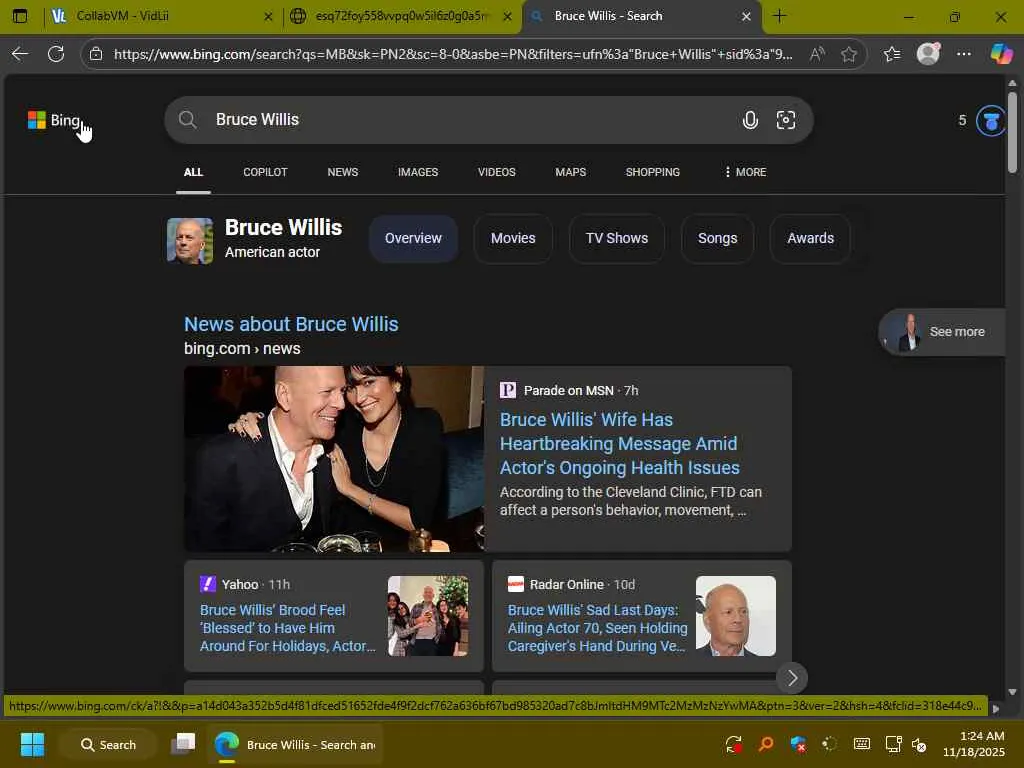
Task: Click the Yahoo article family thumbnail
Action: coord(428,616)
